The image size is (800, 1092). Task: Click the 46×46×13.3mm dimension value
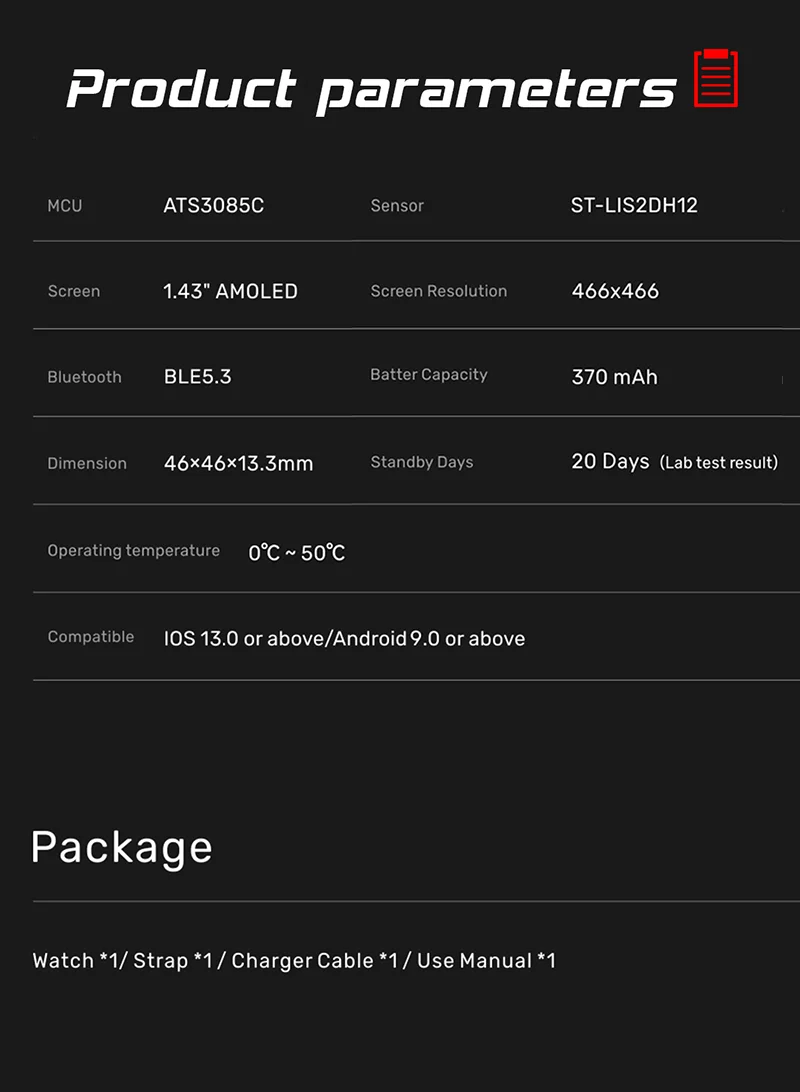click(x=239, y=464)
